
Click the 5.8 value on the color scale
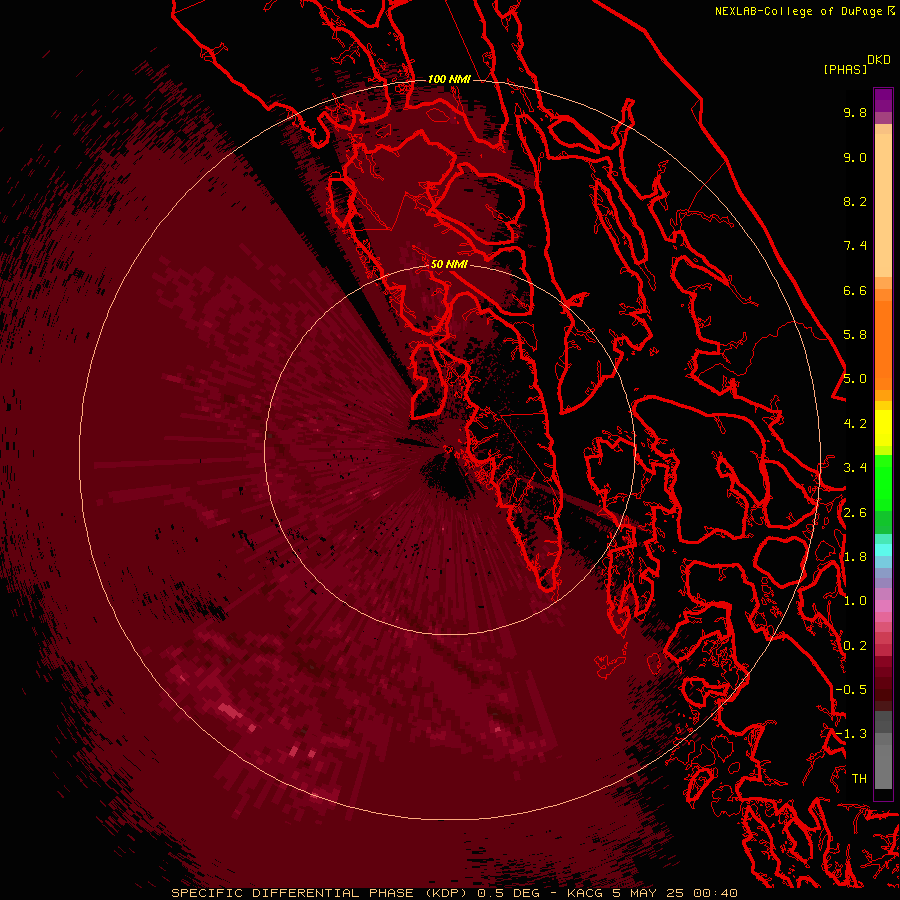click(855, 335)
